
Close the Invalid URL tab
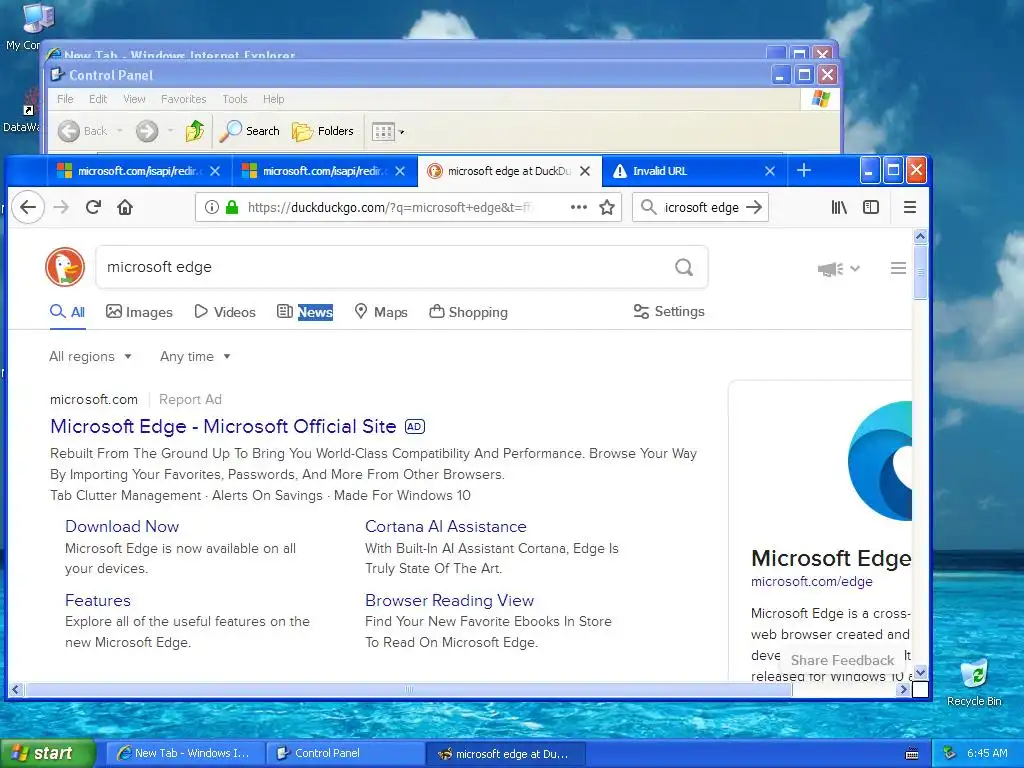tap(770, 171)
